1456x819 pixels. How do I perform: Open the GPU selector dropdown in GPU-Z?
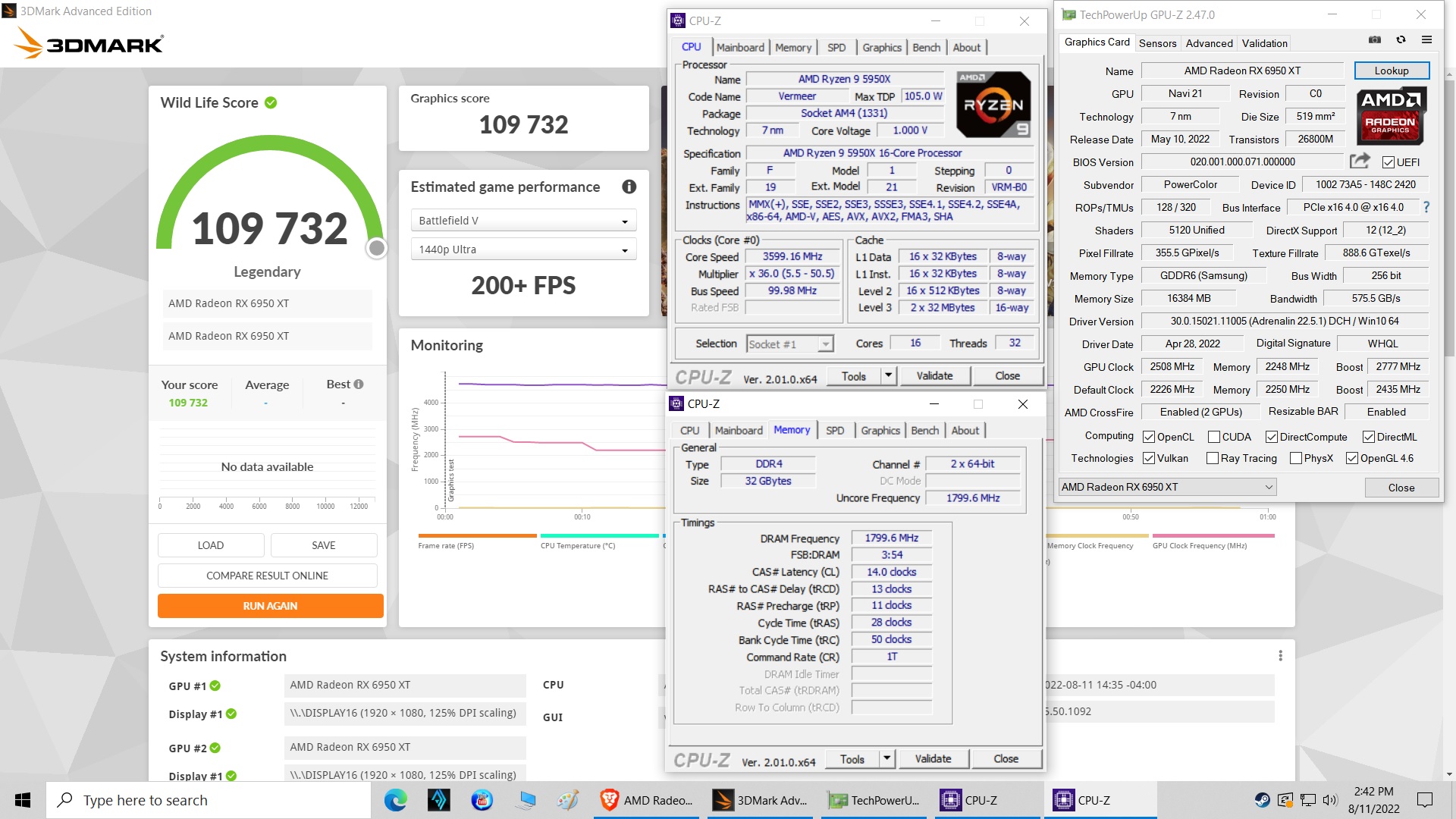(x=1167, y=487)
